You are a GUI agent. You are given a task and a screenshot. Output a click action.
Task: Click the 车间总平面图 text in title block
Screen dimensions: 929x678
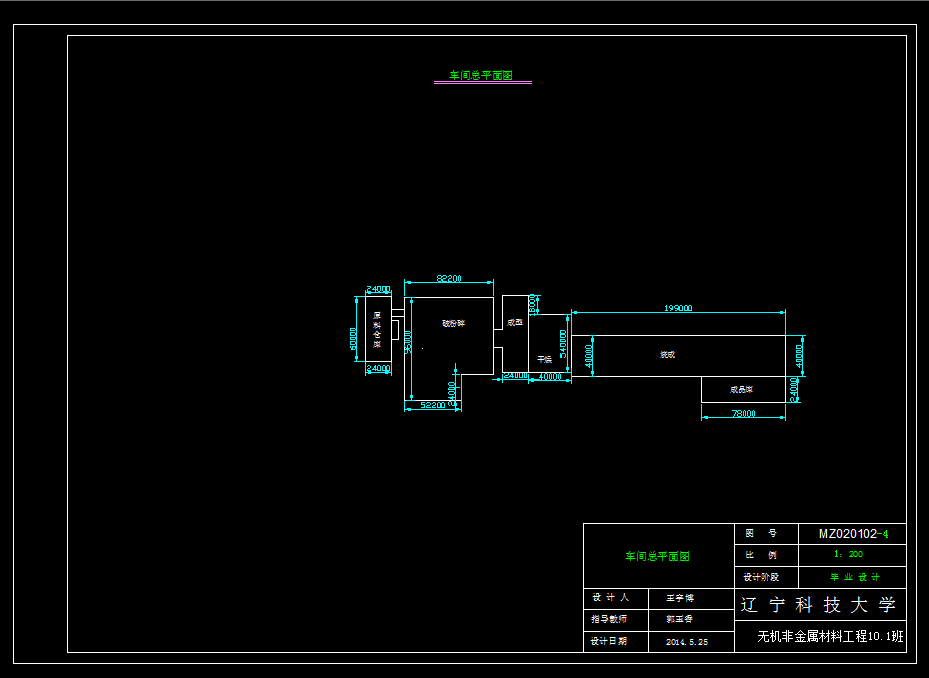click(x=658, y=556)
